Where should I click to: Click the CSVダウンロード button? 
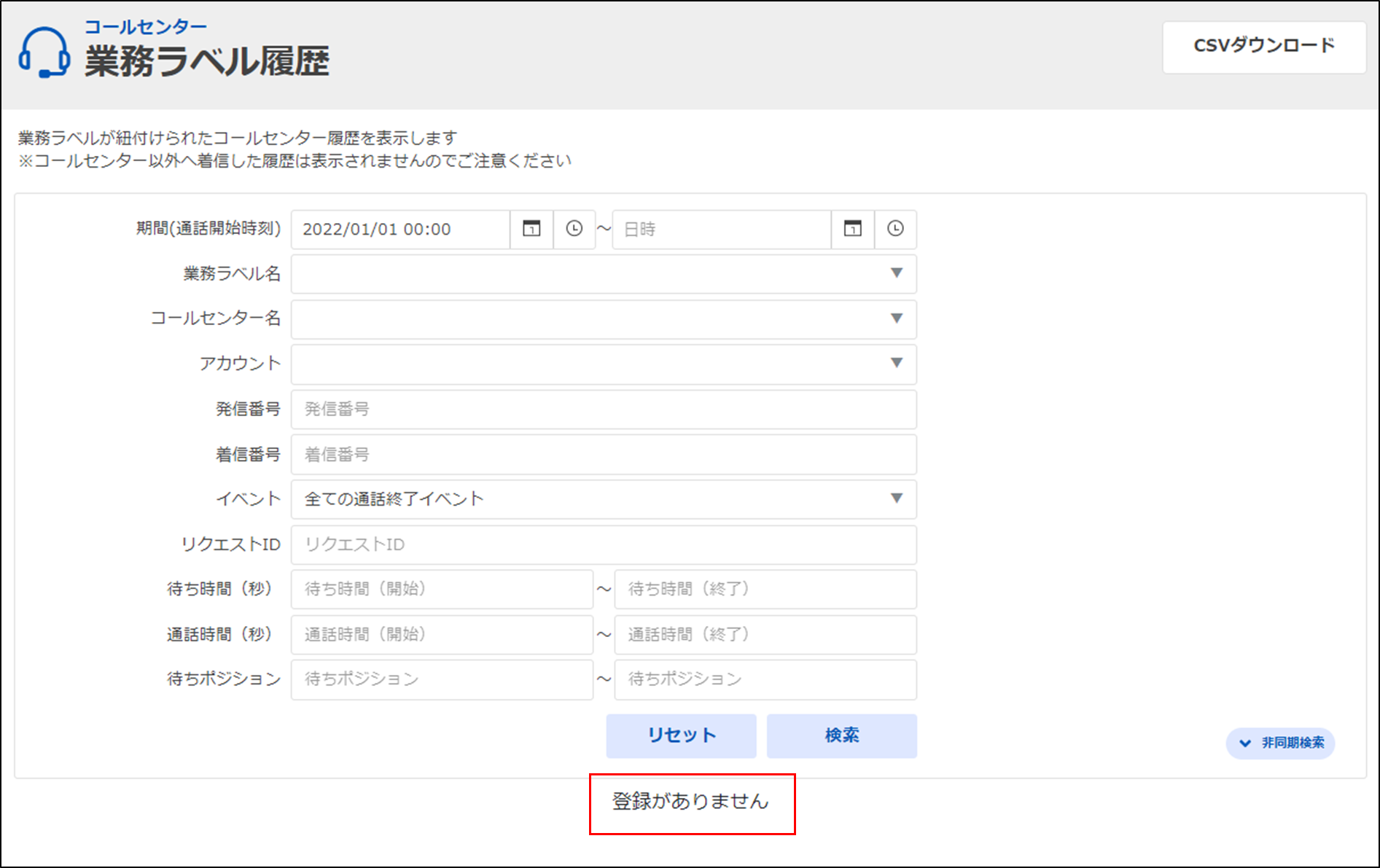click(x=1264, y=47)
